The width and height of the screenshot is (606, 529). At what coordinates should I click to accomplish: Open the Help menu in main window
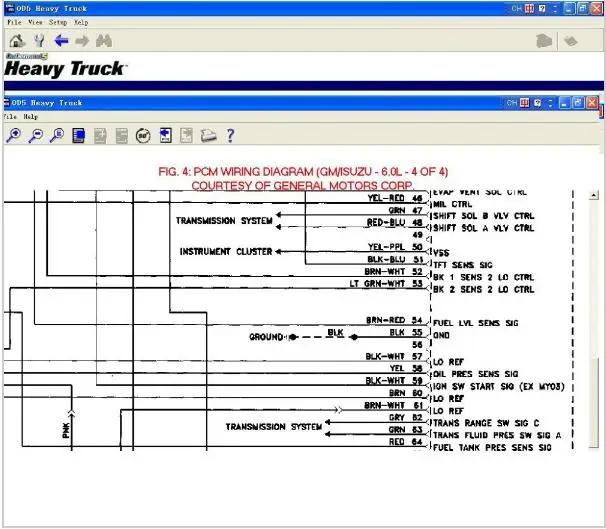[81, 22]
